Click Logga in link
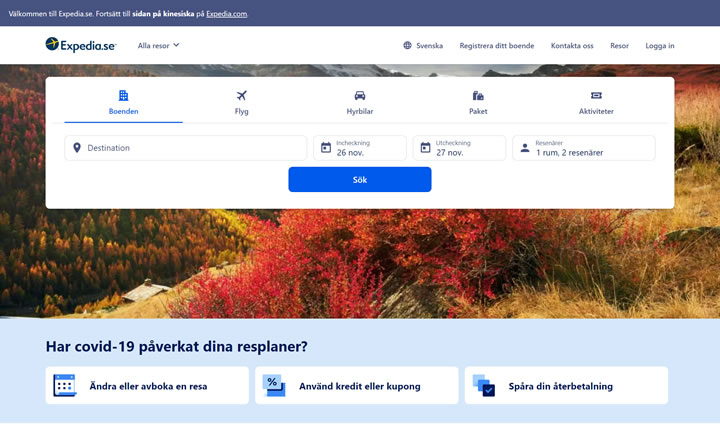Image resolution: width=720 pixels, height=424 pixels. click(660, 45)
